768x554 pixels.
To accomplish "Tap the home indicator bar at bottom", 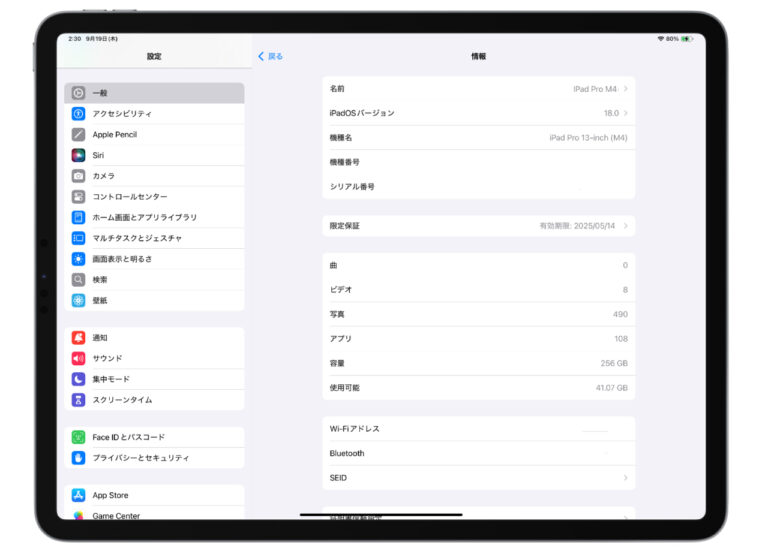I will point(381,515).
